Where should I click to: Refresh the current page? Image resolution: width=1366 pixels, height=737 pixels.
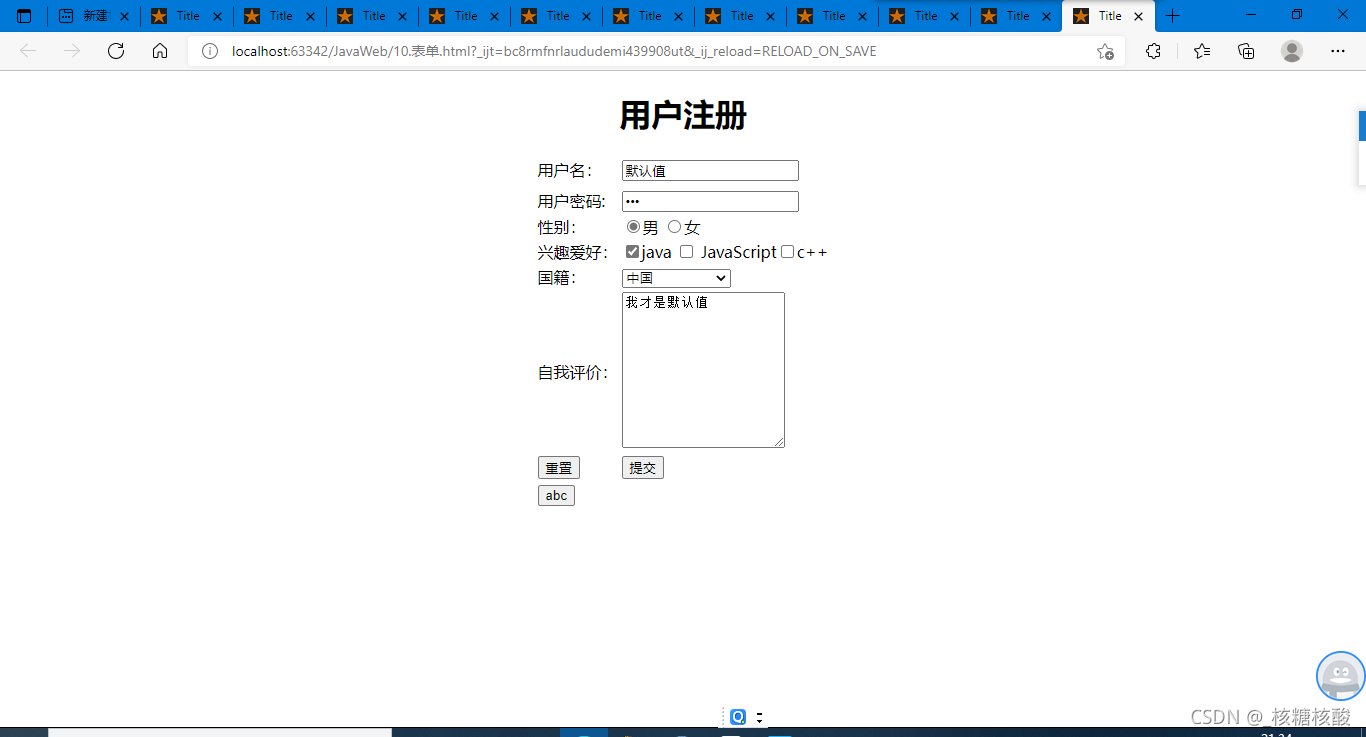pos(116,51)
